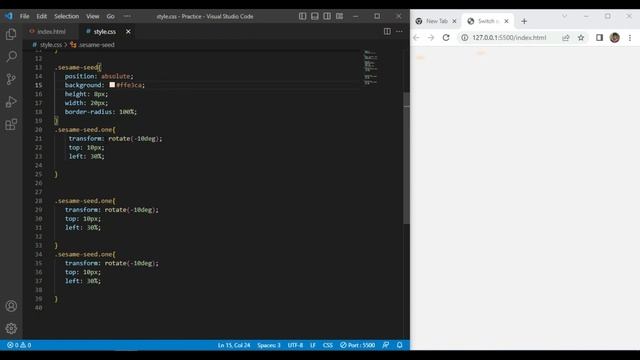This screenshot has height=360, width=640.
Task: Open editor More Actions ellipsis
Action: (399, 31)
